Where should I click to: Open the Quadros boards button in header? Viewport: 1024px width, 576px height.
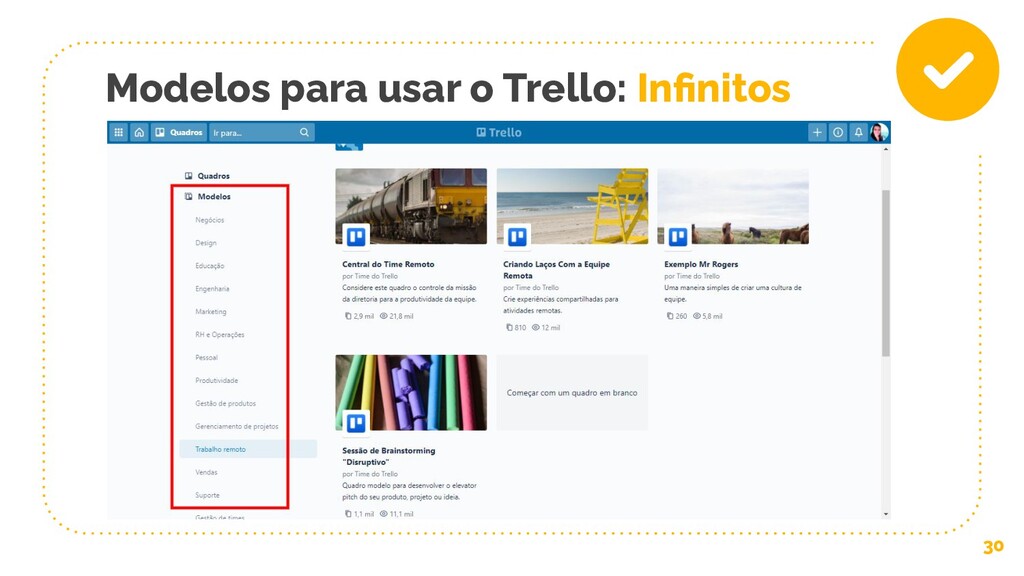[x=179, y=133]
